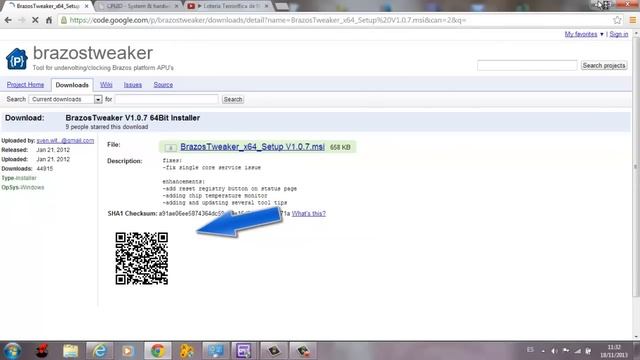Show hidden tray icons arrow
This screenshot has height=360, width=640.
coord(543,351)
